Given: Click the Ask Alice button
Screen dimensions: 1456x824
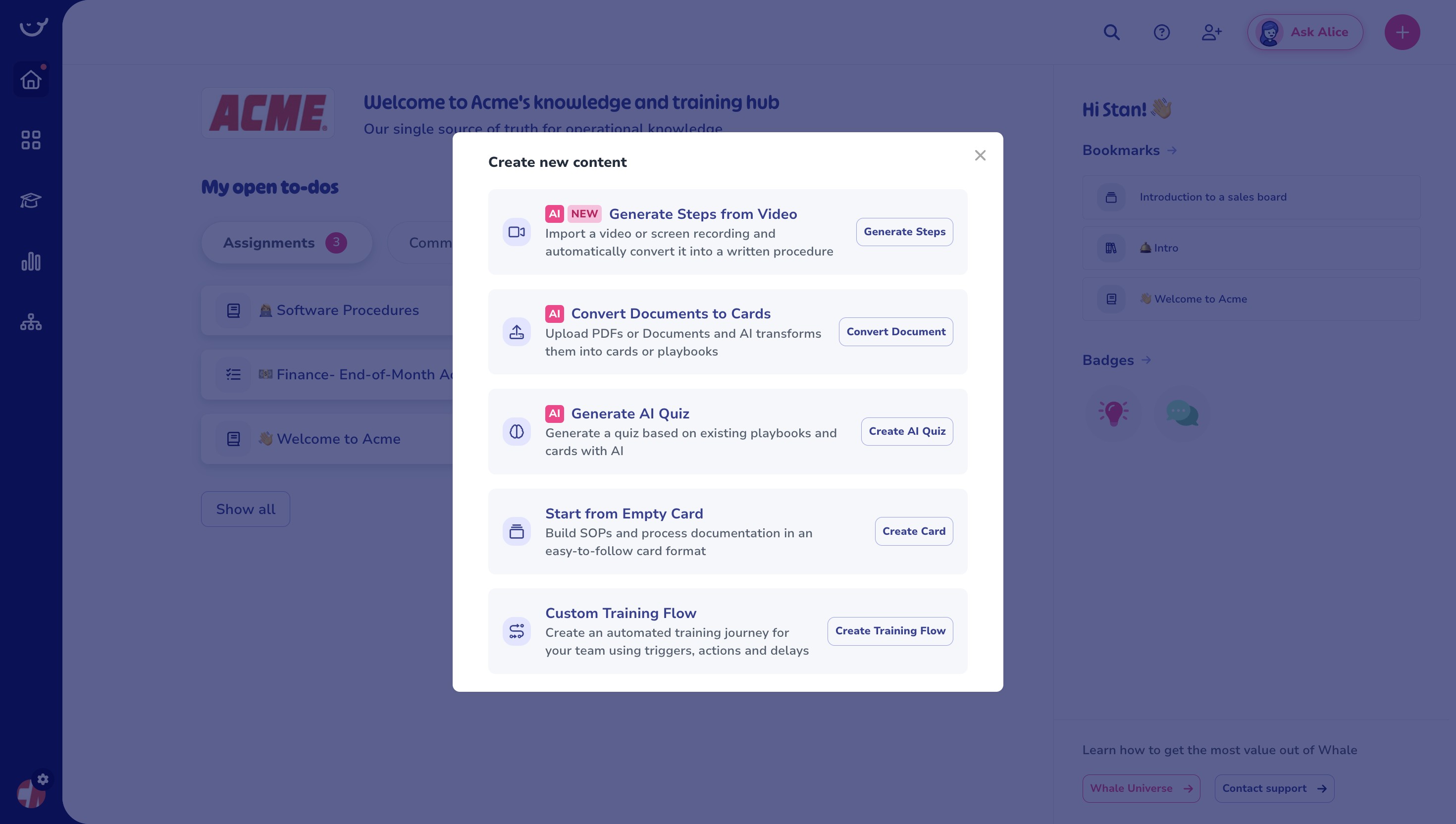Looking at the screenshot, I should [1305, 32].
